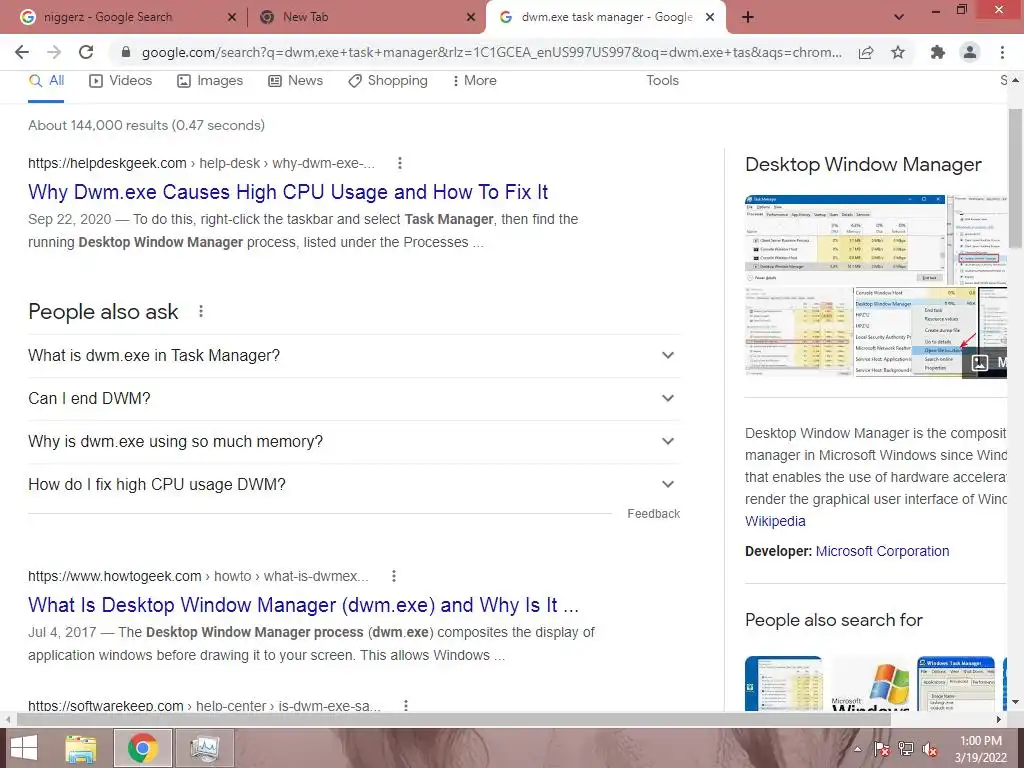The image size is (1024, 768).
Task: Click the network tray icon
Action: (x=906, y=749)
